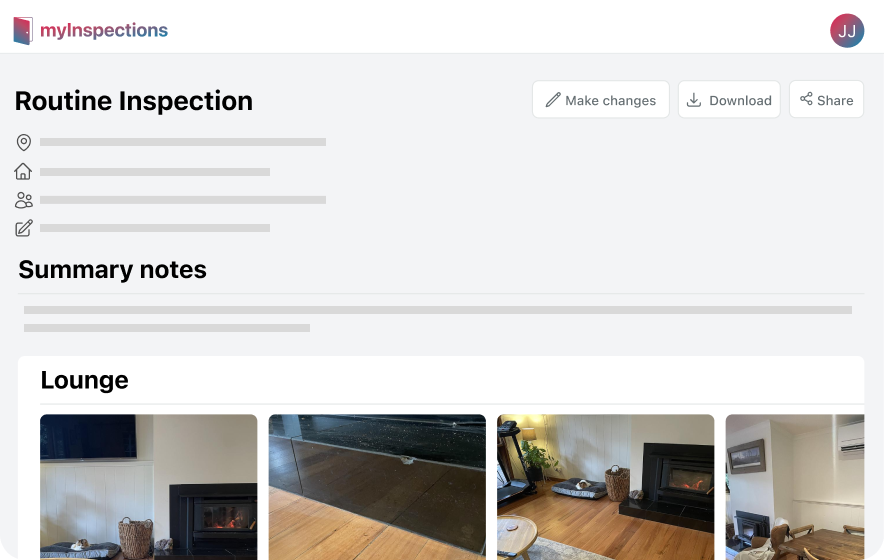The height and width of the screenshot is (560, 884).
Task: Open third Lounge photo with treadmill and plant
Action: pyautogui.click(x=605, y=487)
